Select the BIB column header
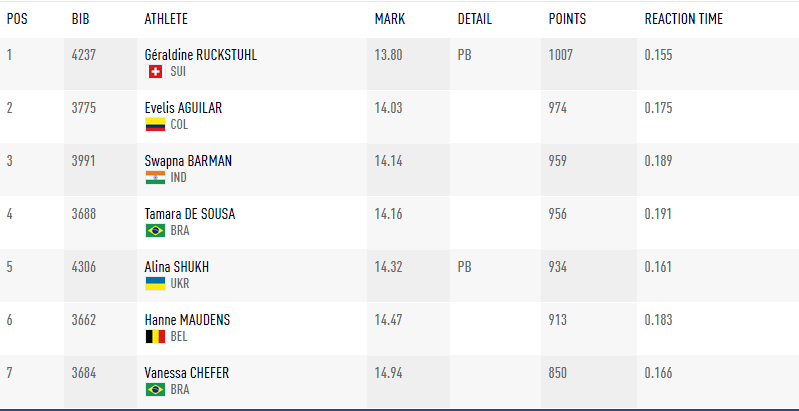This screenshot has width=799, height=411. point(80,19)
